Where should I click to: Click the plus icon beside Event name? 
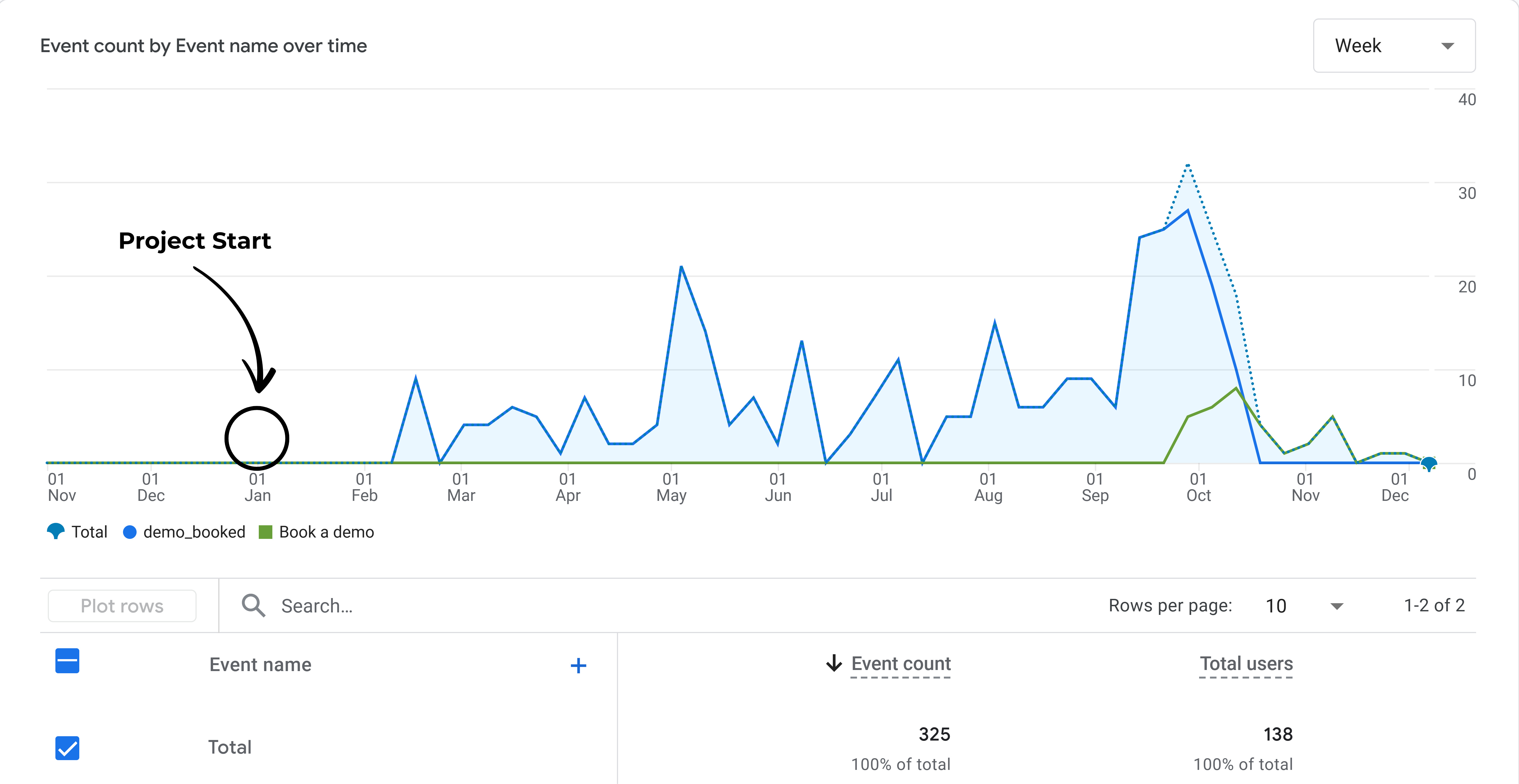[x=578, y=666]
